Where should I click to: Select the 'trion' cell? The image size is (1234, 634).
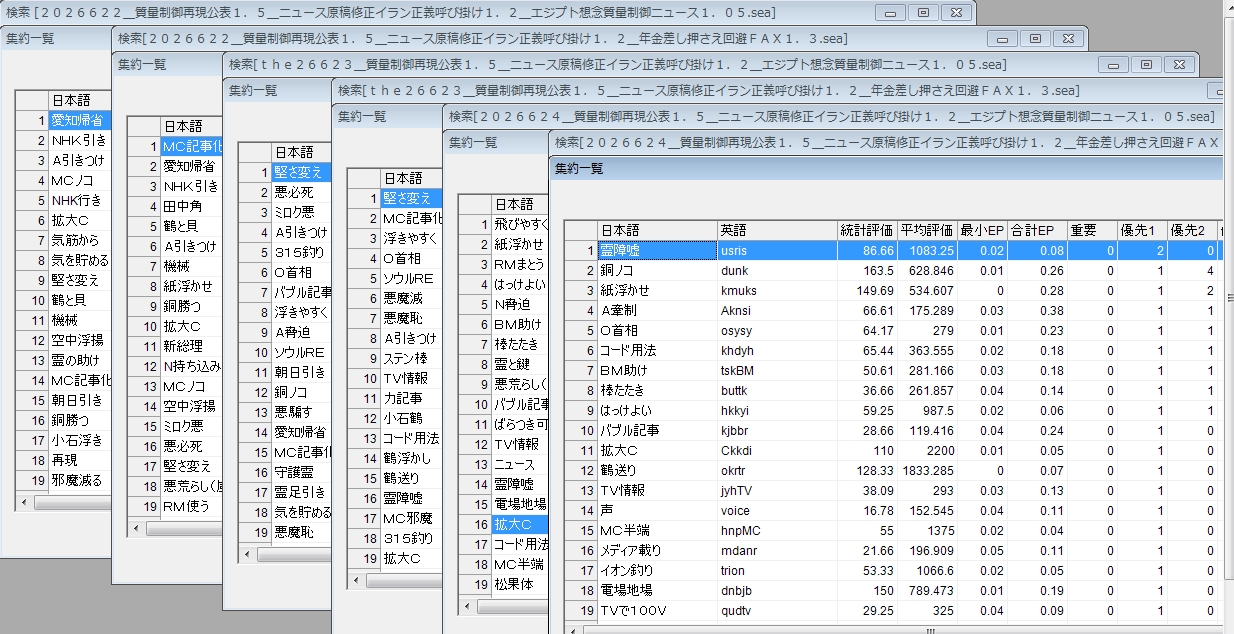(x=776, y=571)
